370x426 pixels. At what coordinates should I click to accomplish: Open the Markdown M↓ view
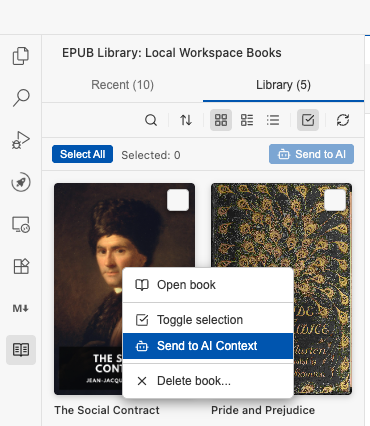coord(21,308)
